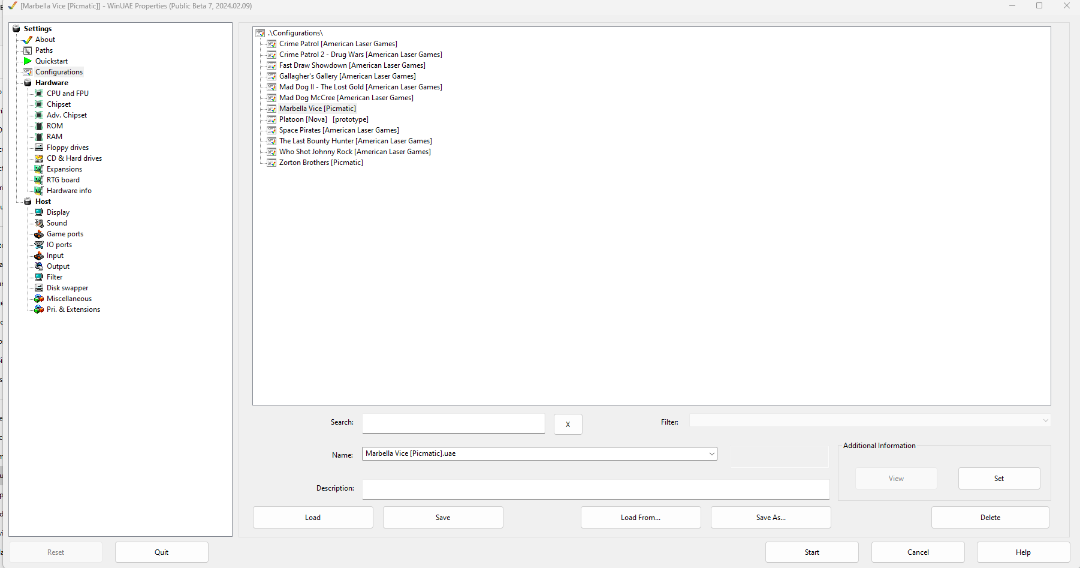
Task: Click the Miscellaneous icon
Action: point(39,299)
